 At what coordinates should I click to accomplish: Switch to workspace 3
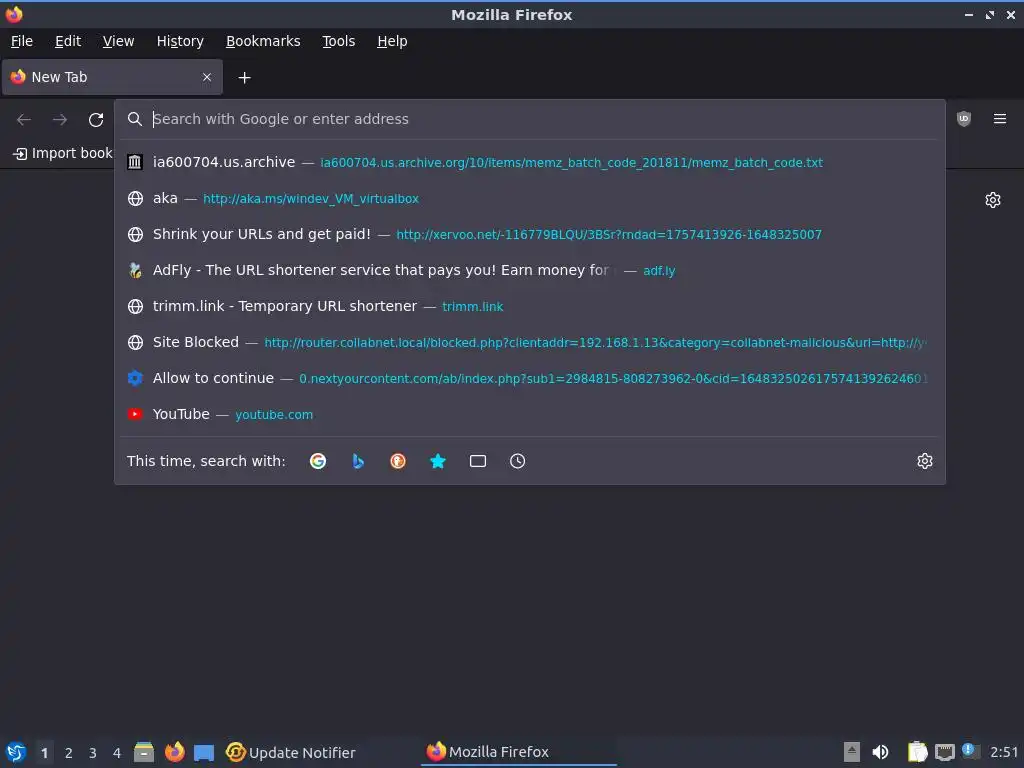(x=93, y=753)
